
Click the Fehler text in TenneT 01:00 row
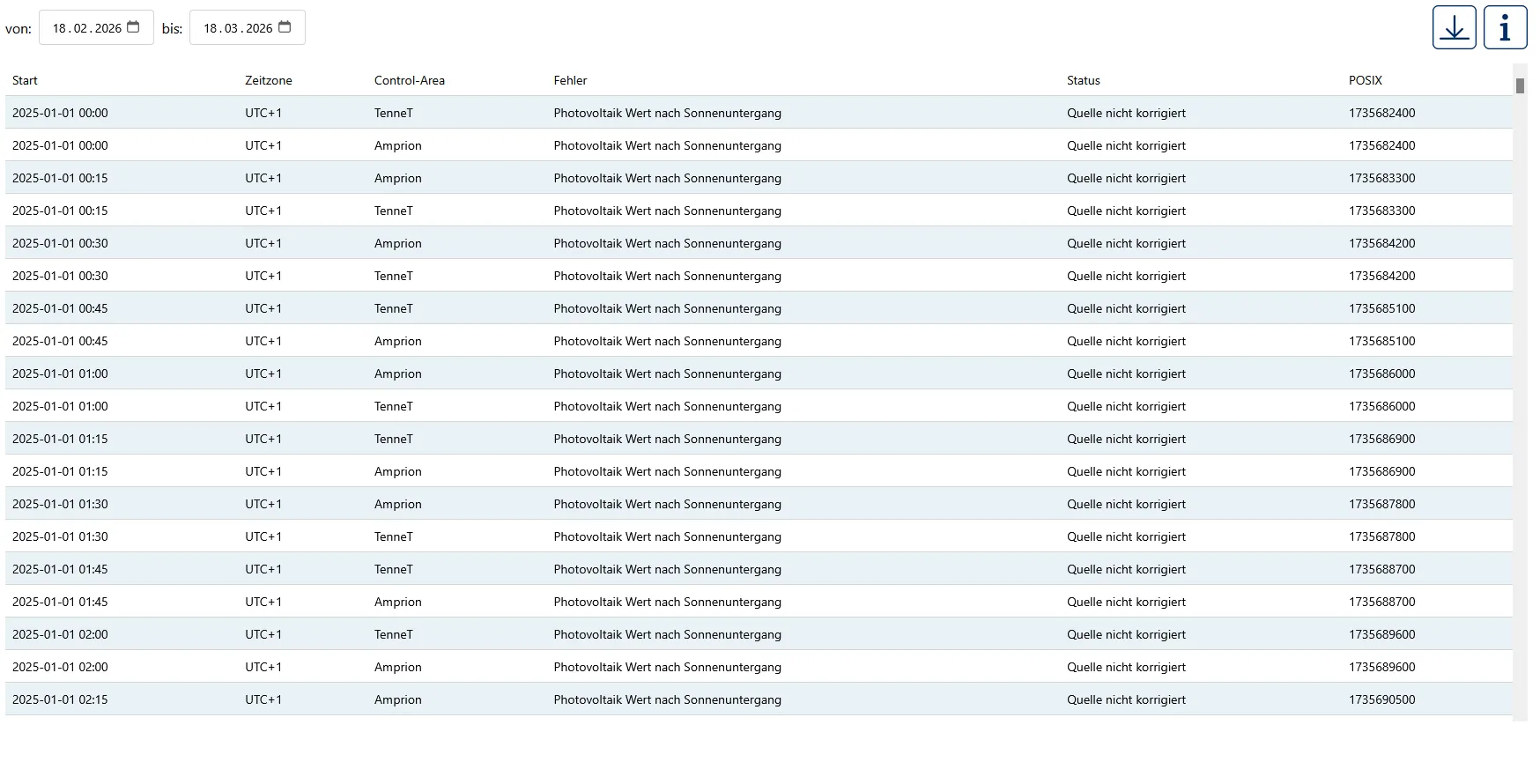coord(668,406)
